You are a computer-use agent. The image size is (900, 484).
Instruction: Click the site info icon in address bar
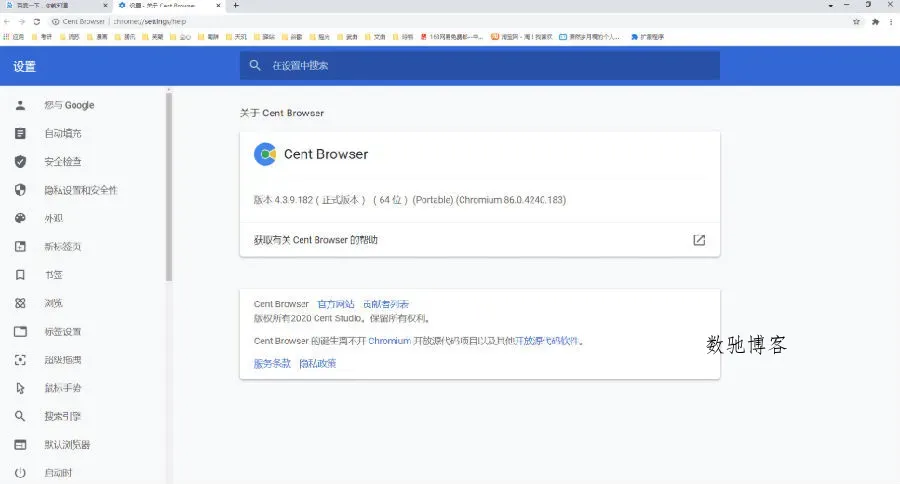55,21
